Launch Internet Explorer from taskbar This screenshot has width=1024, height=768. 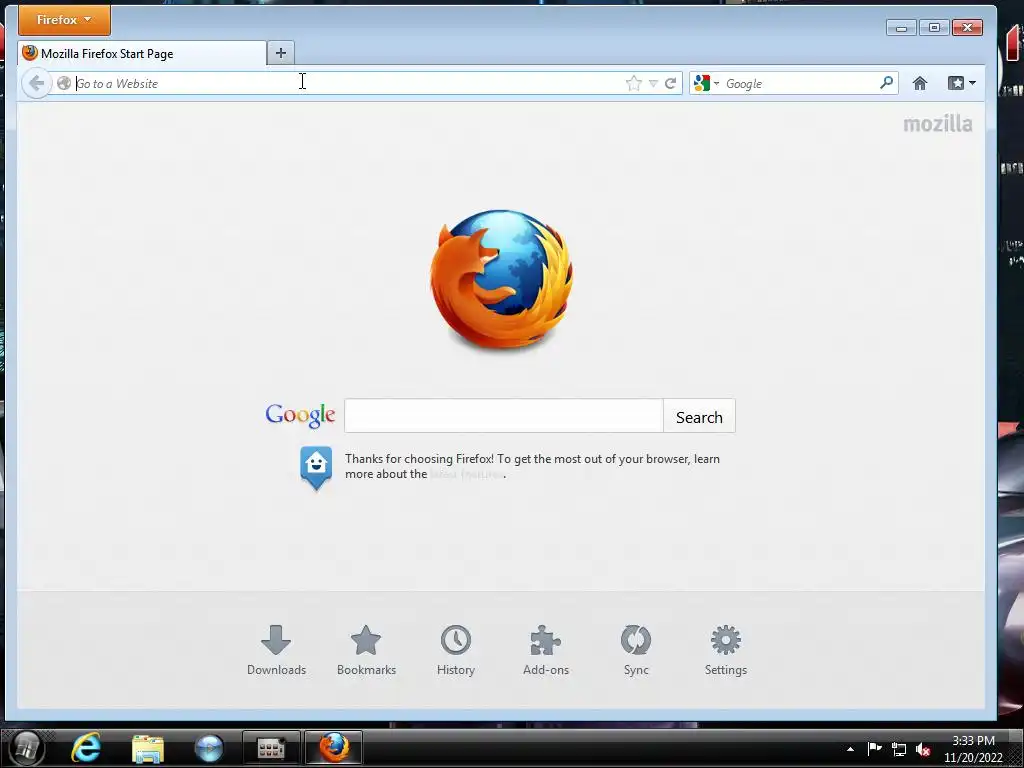point(86,748)
